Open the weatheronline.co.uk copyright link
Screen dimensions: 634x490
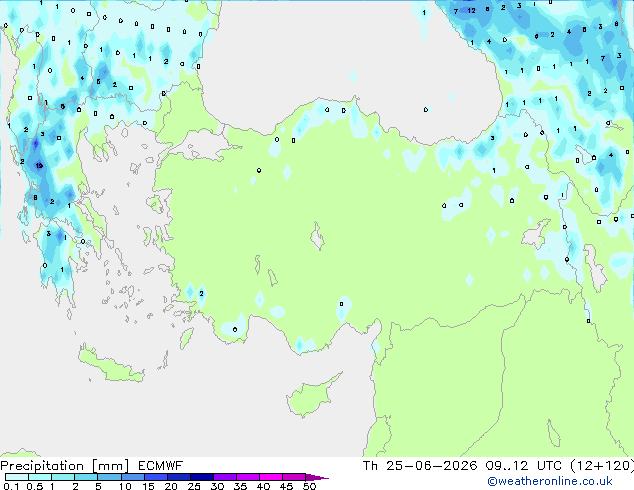[x=550, y=481]
